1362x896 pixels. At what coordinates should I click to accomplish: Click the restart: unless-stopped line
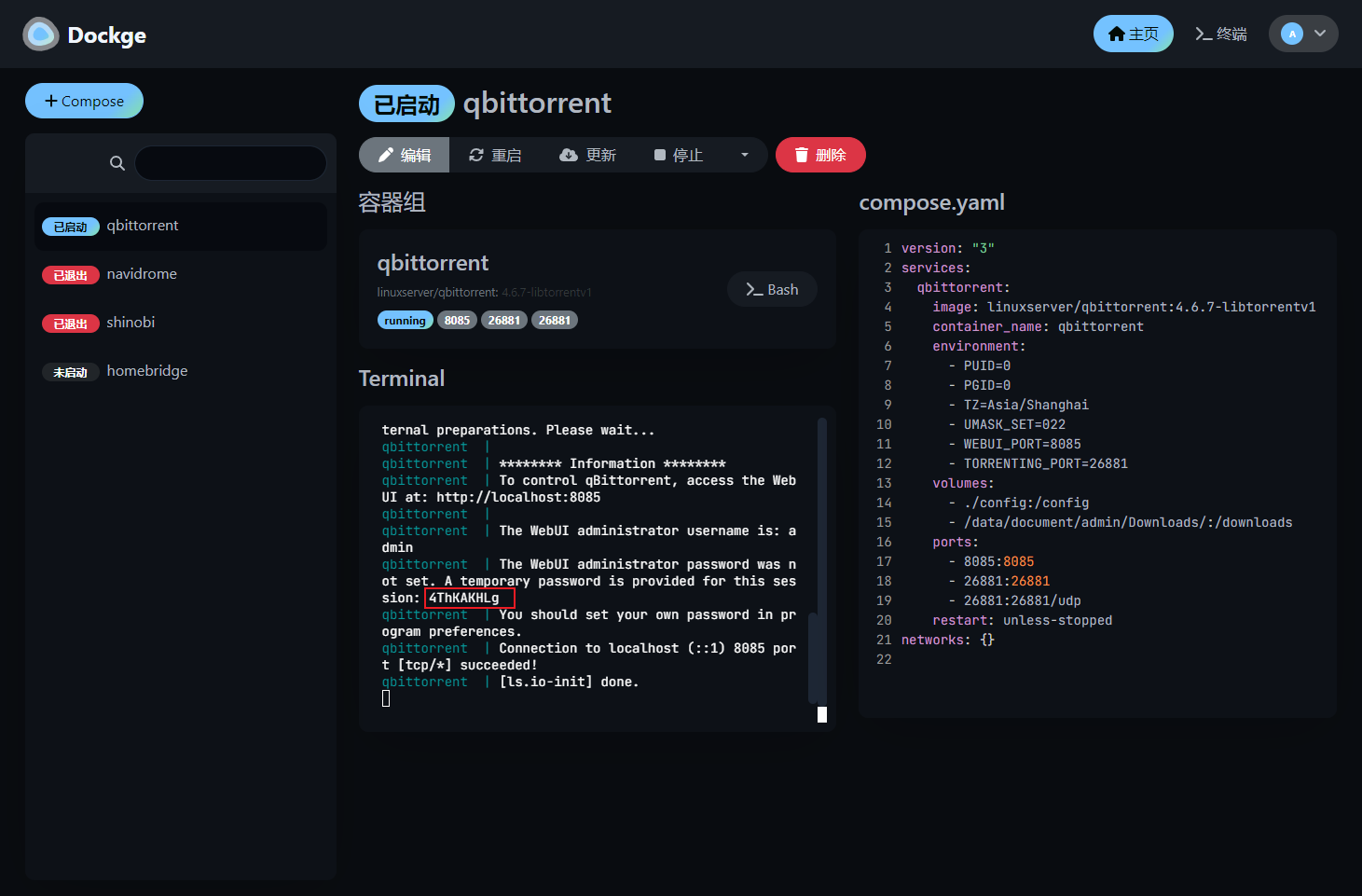[x=1022, y=620]
